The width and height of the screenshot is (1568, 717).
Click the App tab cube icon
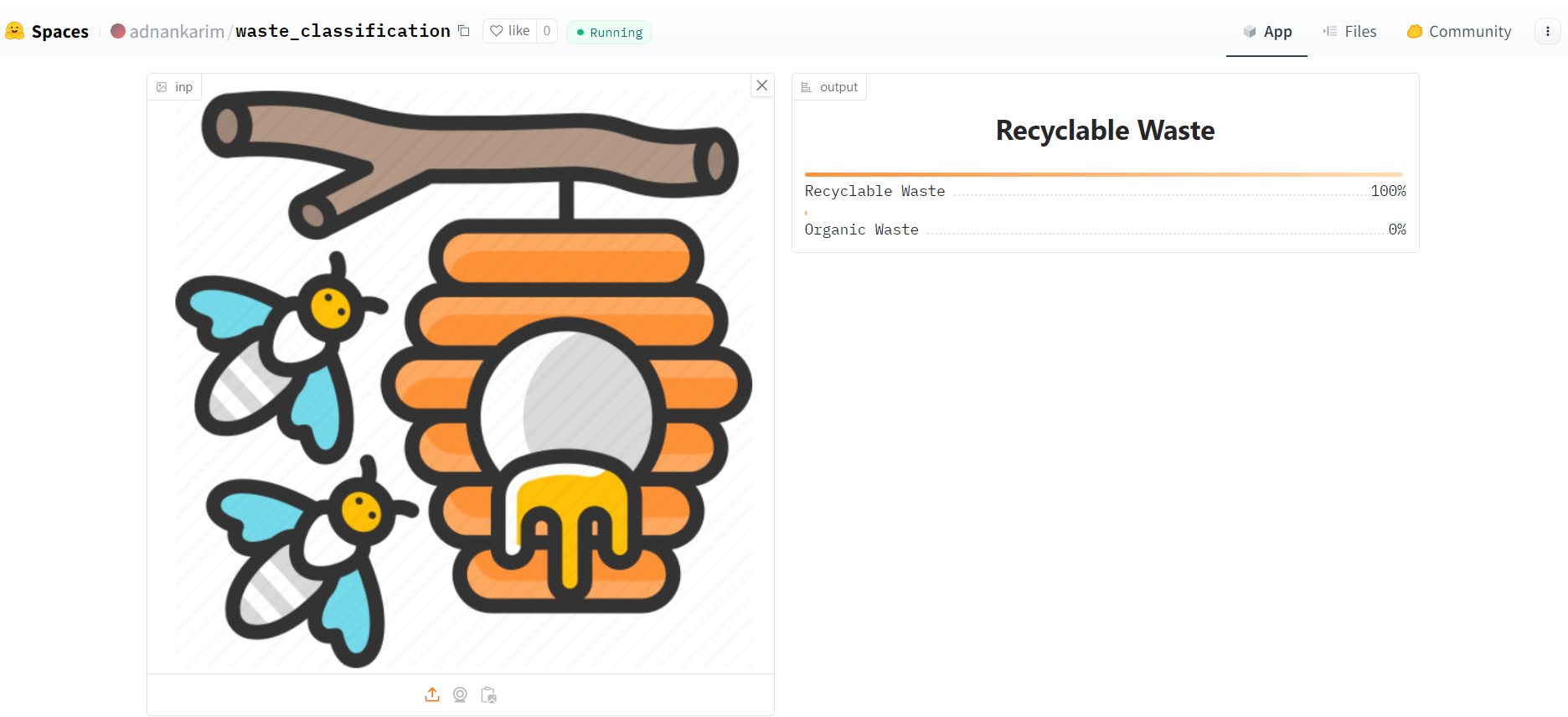point(1250,31)
